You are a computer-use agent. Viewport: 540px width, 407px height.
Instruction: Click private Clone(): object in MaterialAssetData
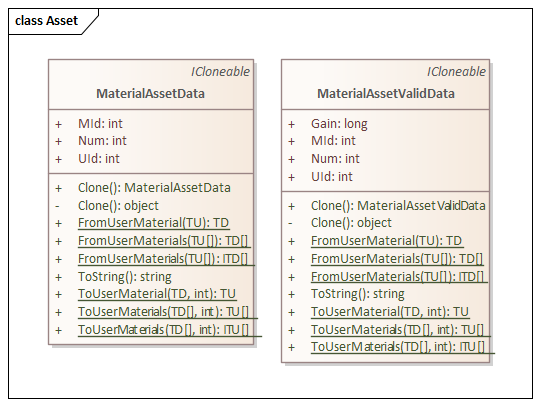(118, 206)
